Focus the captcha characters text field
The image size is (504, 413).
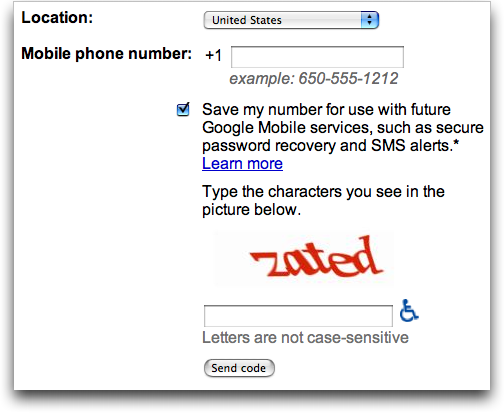(x=298, y=316)
